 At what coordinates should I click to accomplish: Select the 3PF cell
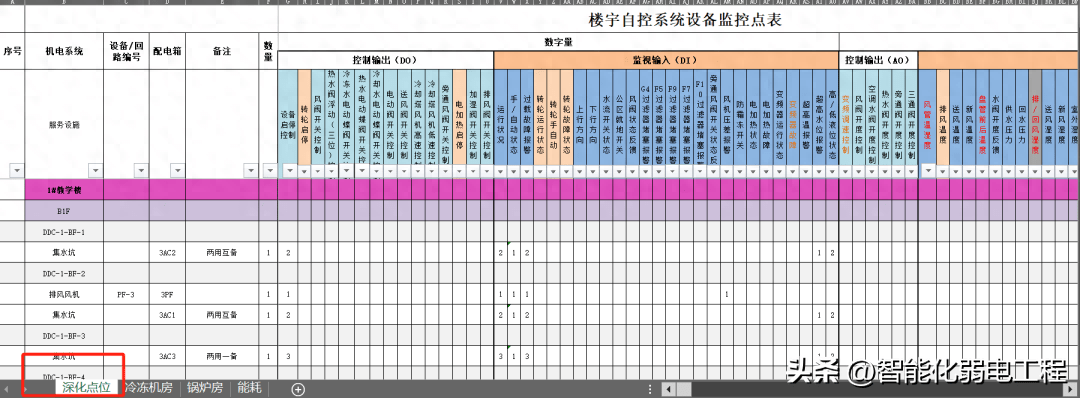click(167, 294)
